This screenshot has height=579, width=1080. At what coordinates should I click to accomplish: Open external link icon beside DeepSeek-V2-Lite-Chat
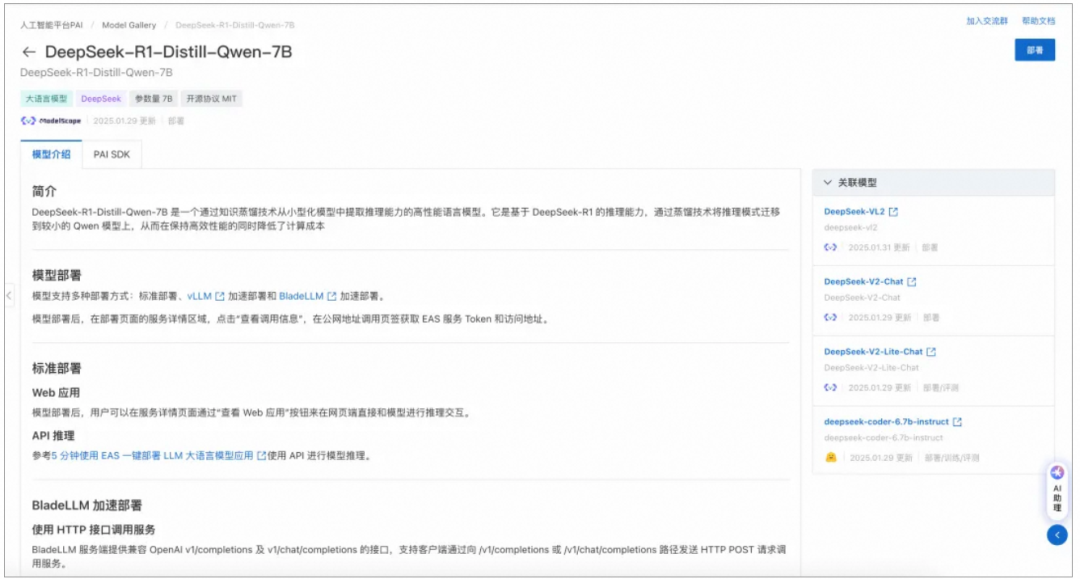[x=931, y=352]
